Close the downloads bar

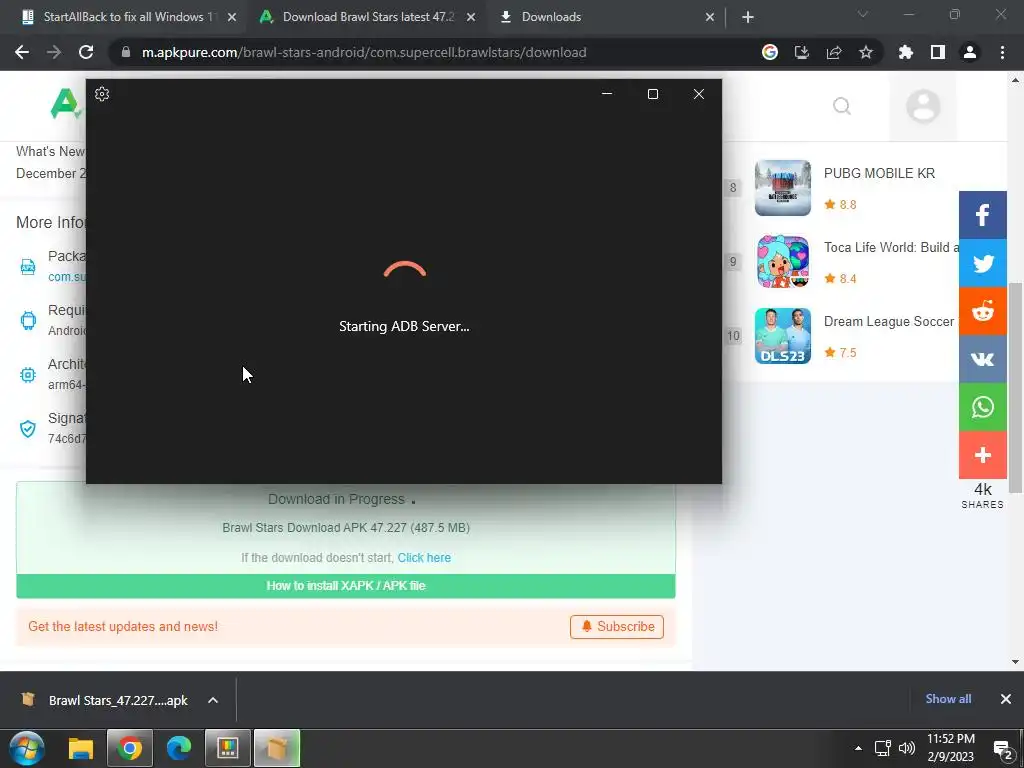point(1006,699)
